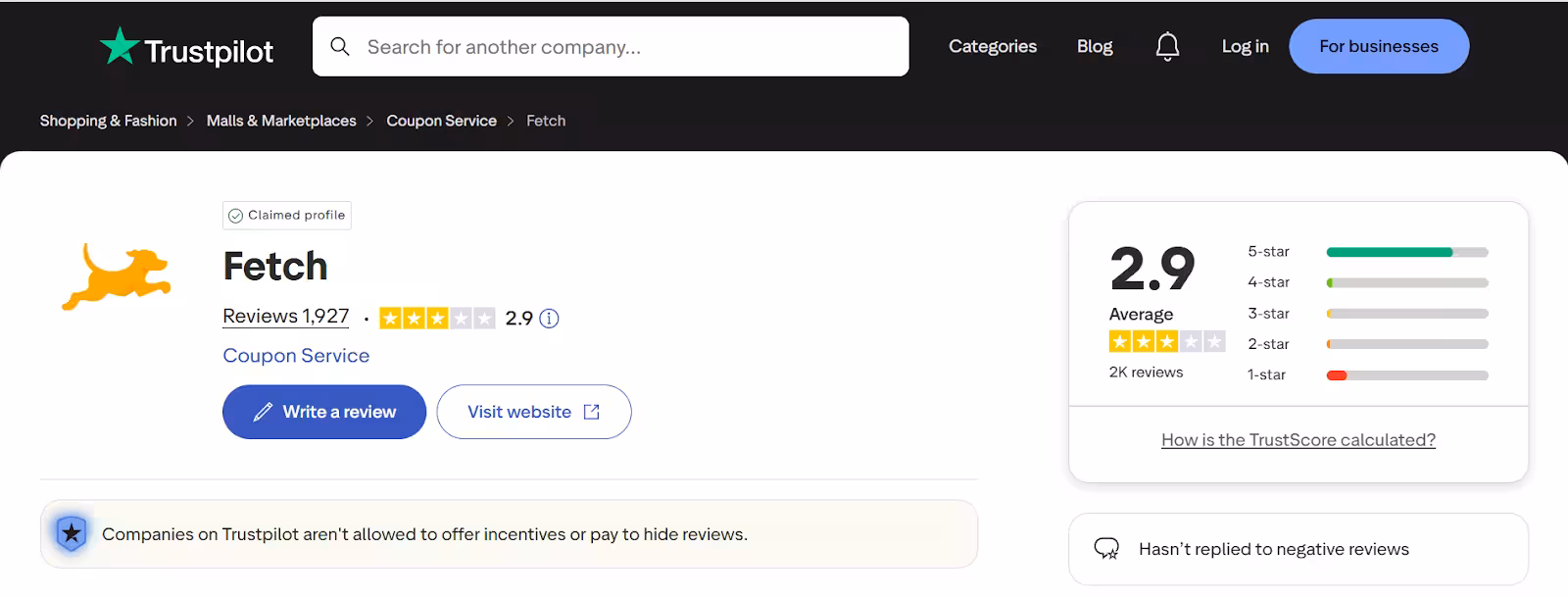
Task: Click the star rating under Average
Action: pyautogui.click(x=1167, y=341)
